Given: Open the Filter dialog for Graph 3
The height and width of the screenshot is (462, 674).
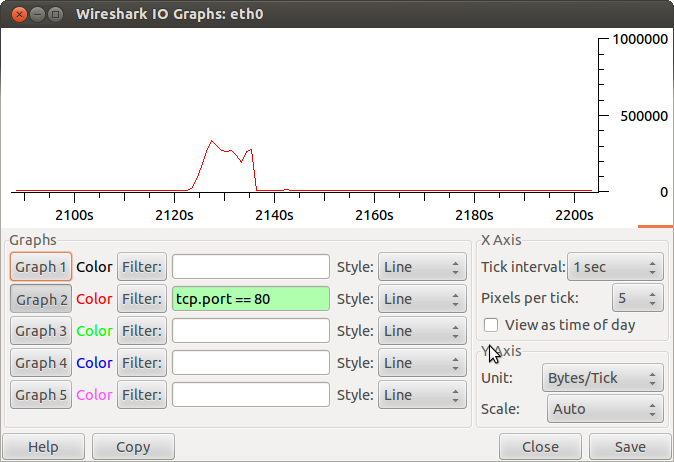Looking at the screenshot, I should point(142,331).
